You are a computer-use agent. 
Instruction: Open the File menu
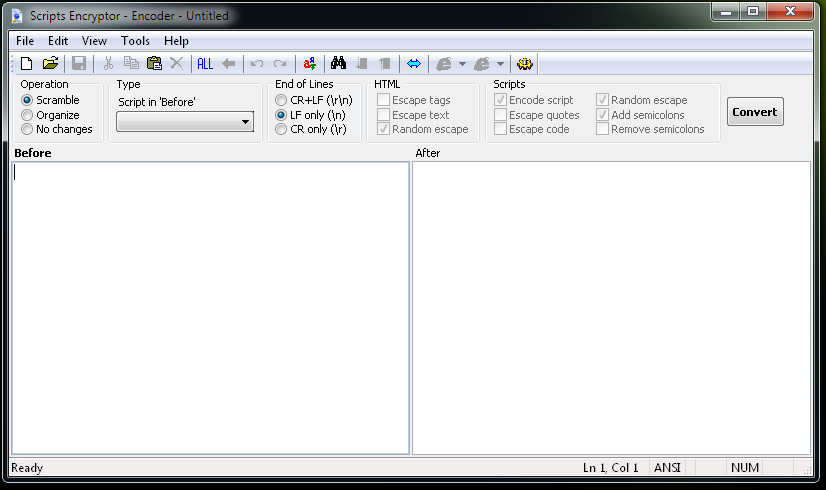(25, 41)
